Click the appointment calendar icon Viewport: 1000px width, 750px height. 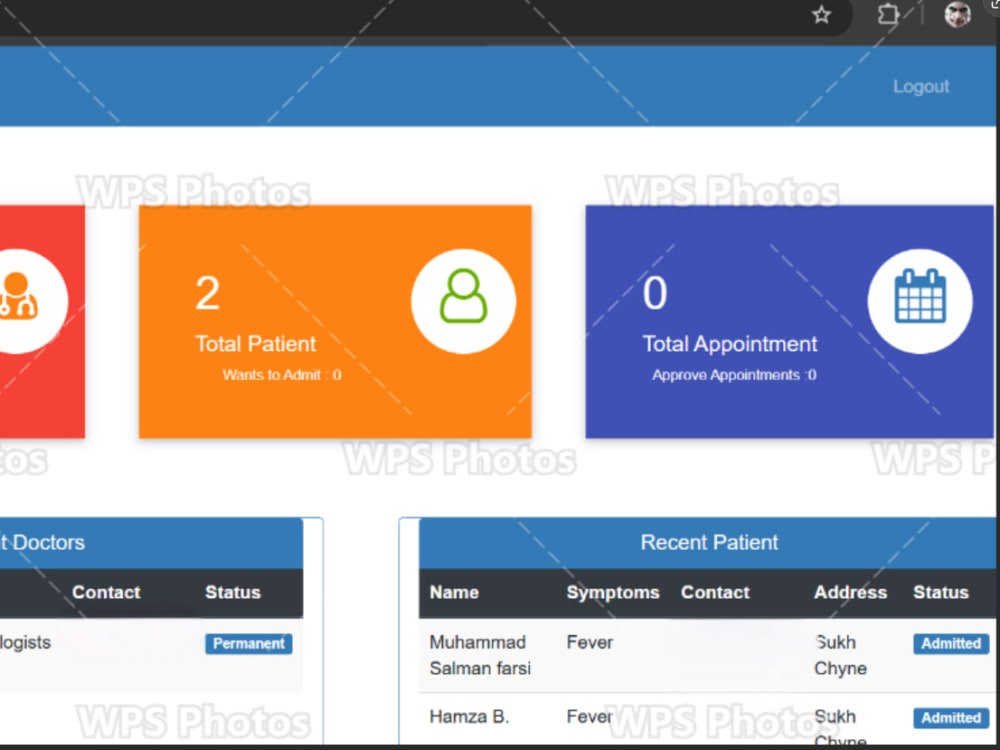[x=920, y=296]
